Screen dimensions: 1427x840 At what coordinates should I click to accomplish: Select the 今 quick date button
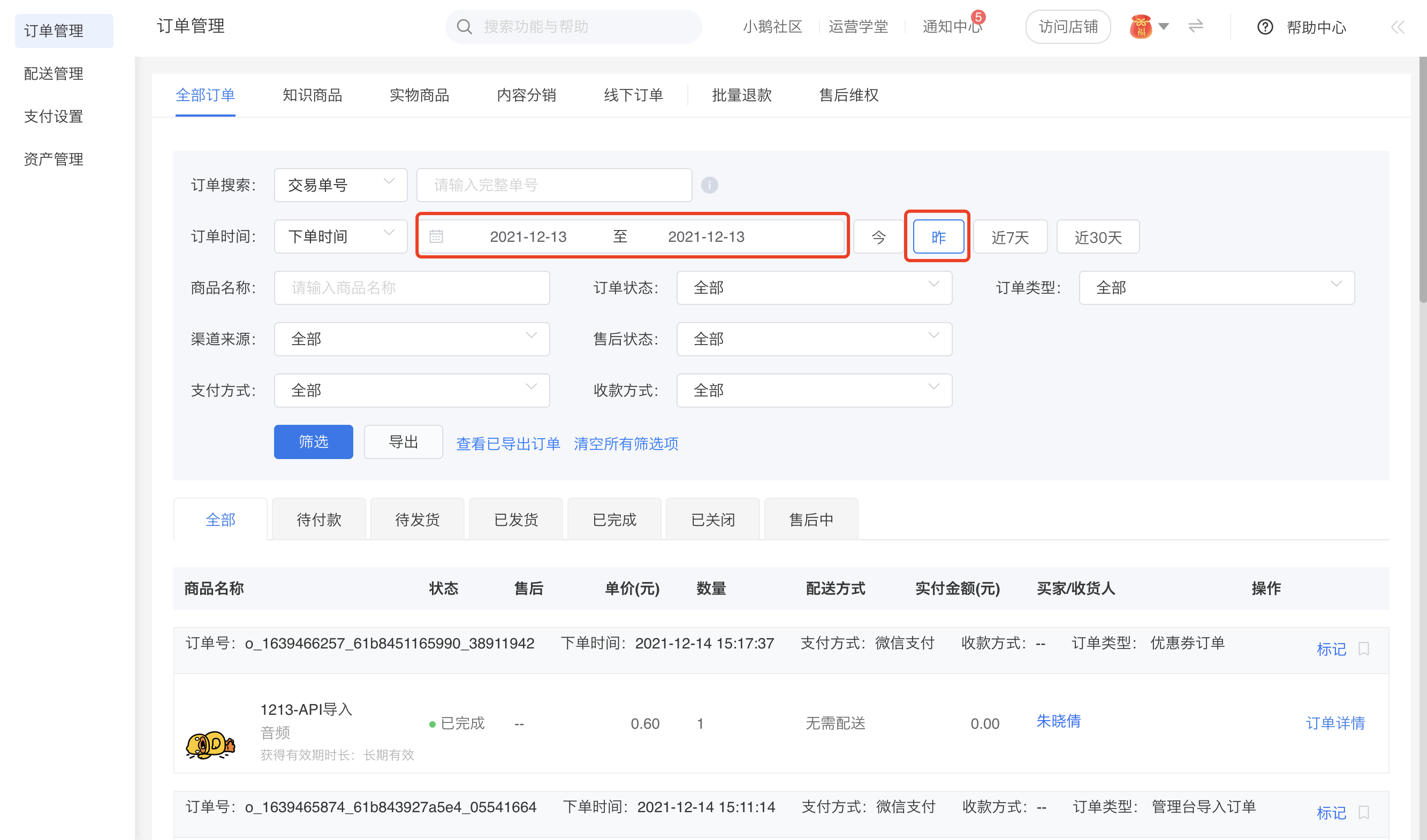878,236
